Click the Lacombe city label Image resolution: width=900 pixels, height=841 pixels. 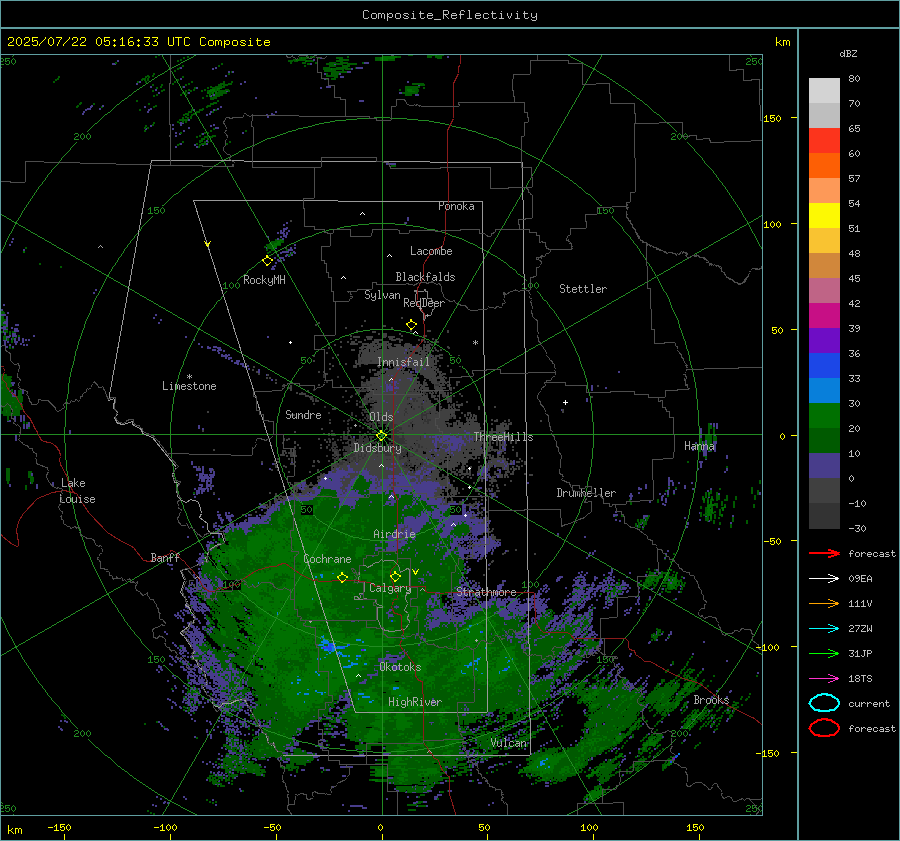point(431,251)
